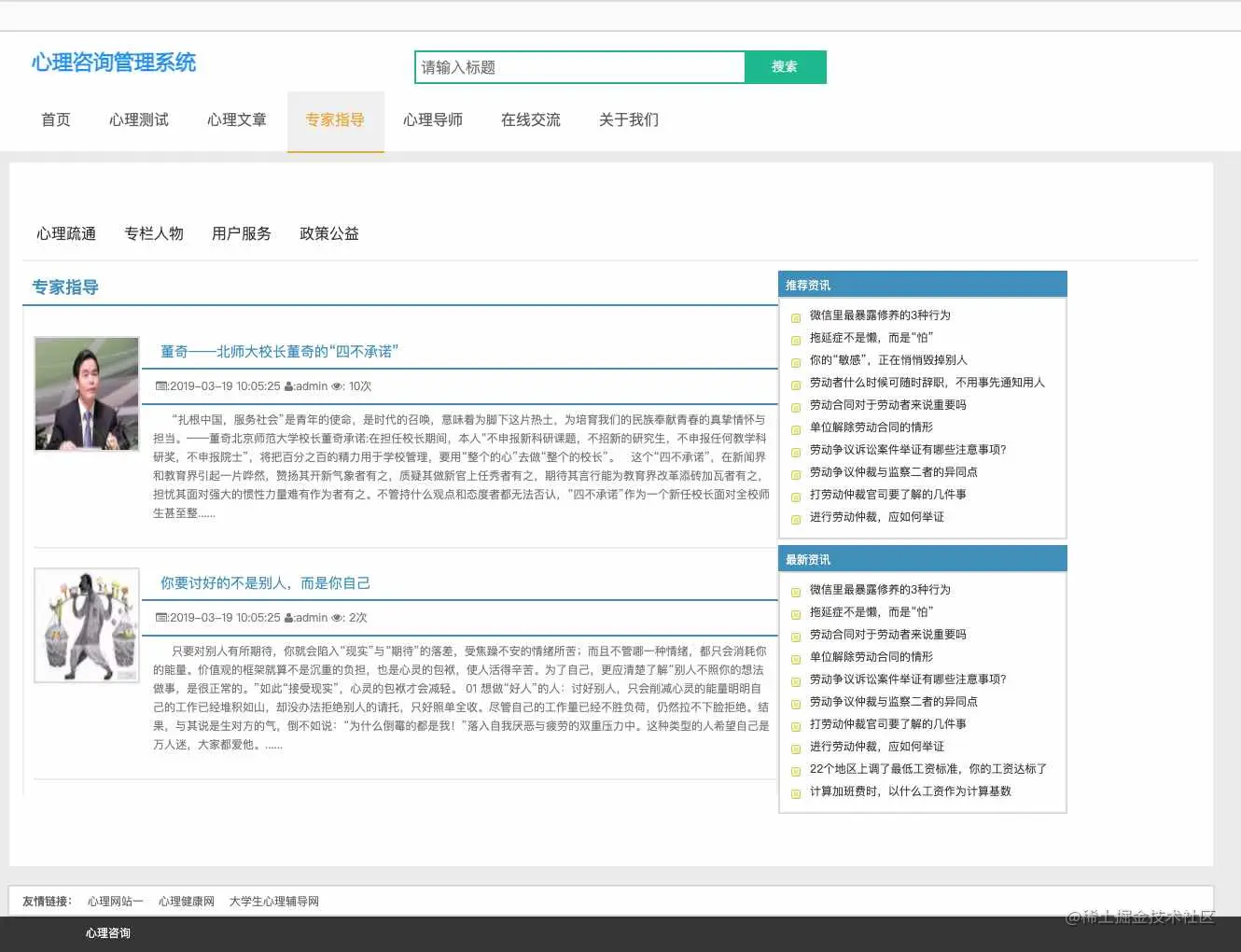
Task: Select the 在线交流 navigation item
Action: coord(530,119)
